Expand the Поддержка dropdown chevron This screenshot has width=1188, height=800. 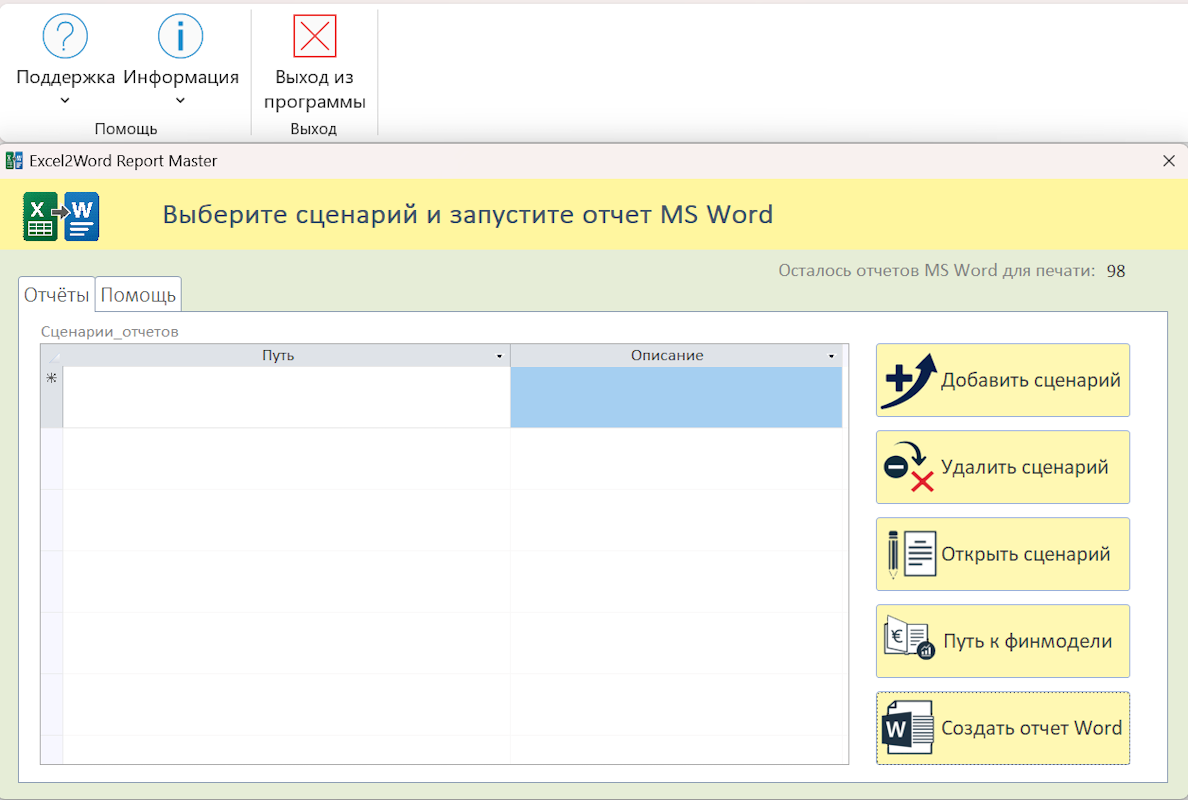65,101
